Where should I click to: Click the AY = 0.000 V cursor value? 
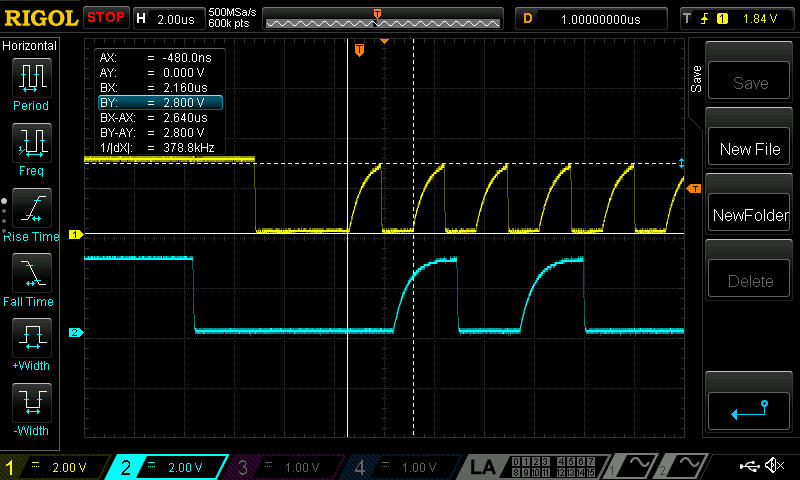(x=183, y=73)
